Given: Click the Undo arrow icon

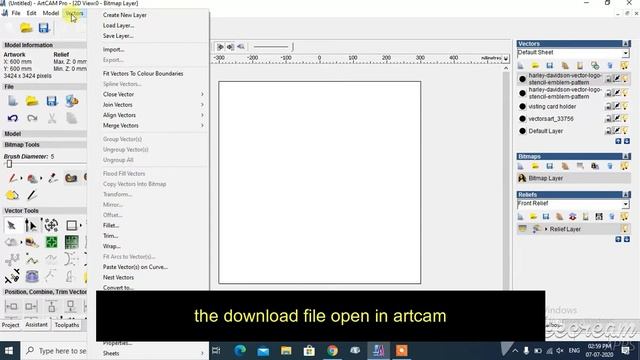Looking at the screenshot, I should point(13,118).
